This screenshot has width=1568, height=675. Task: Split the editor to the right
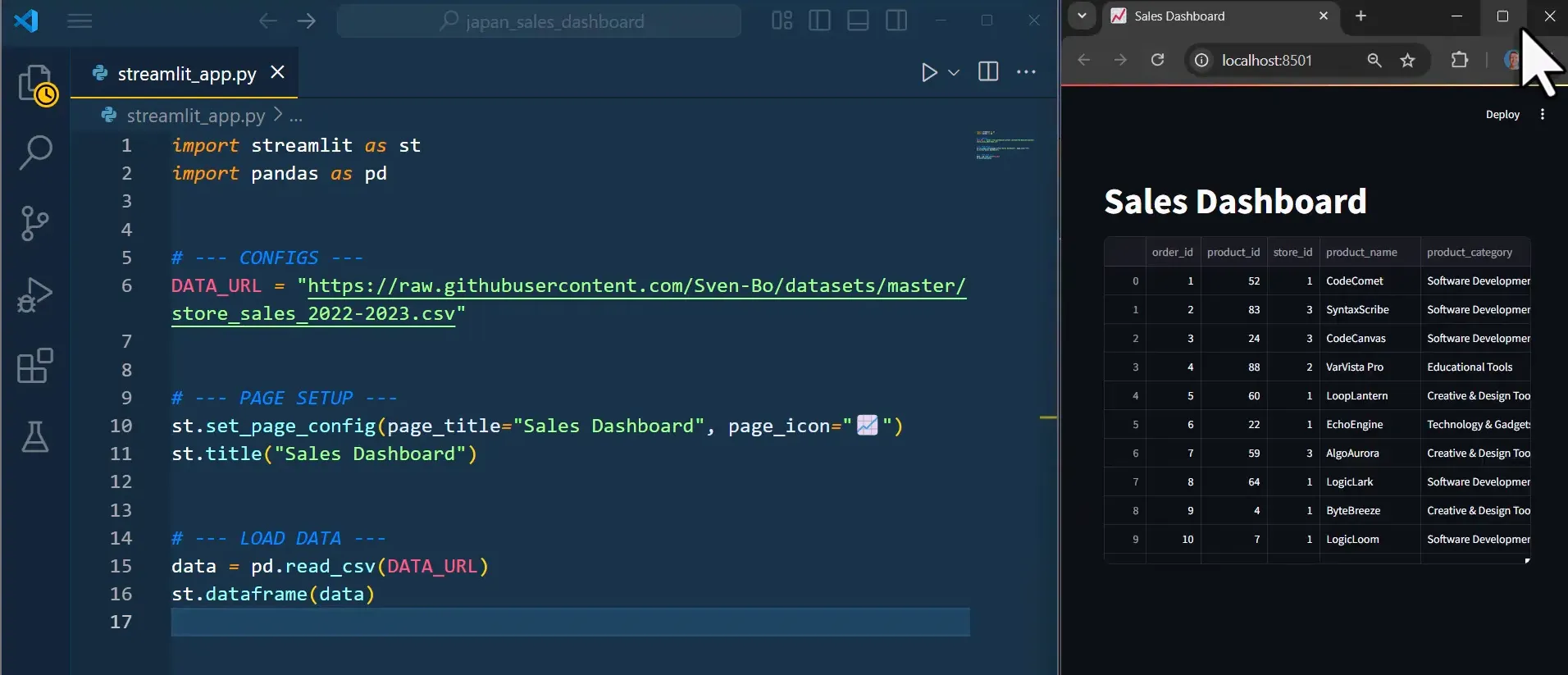[988, 72]
